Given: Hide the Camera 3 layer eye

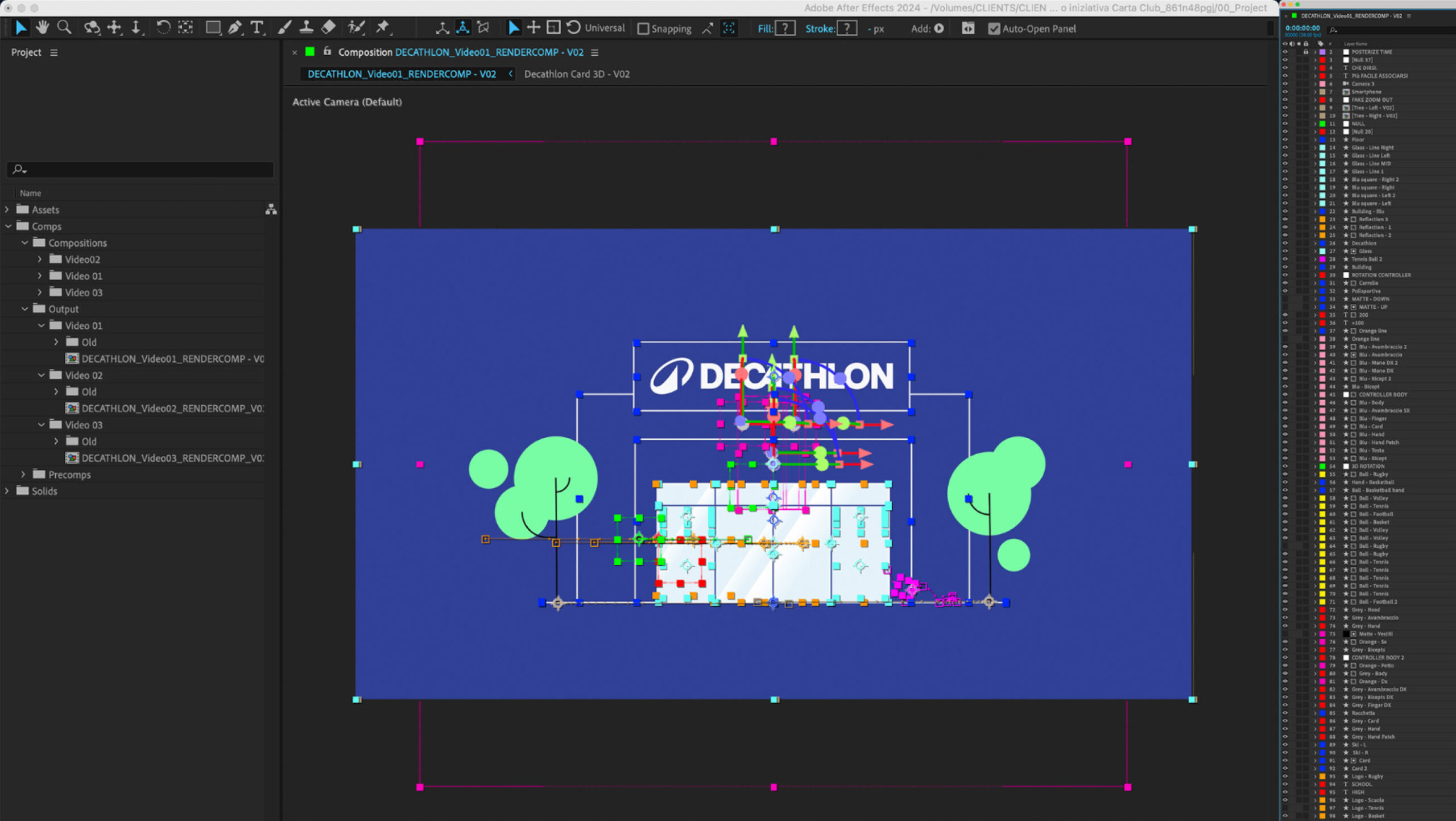Looking at the screenshot, I should point(1285,84).
